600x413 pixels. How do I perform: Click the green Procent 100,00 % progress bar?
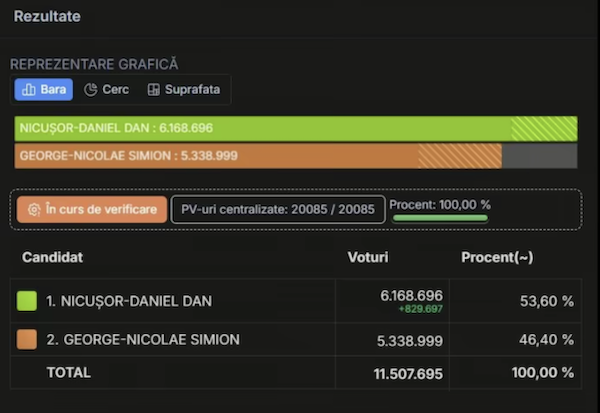click(440, 217)
